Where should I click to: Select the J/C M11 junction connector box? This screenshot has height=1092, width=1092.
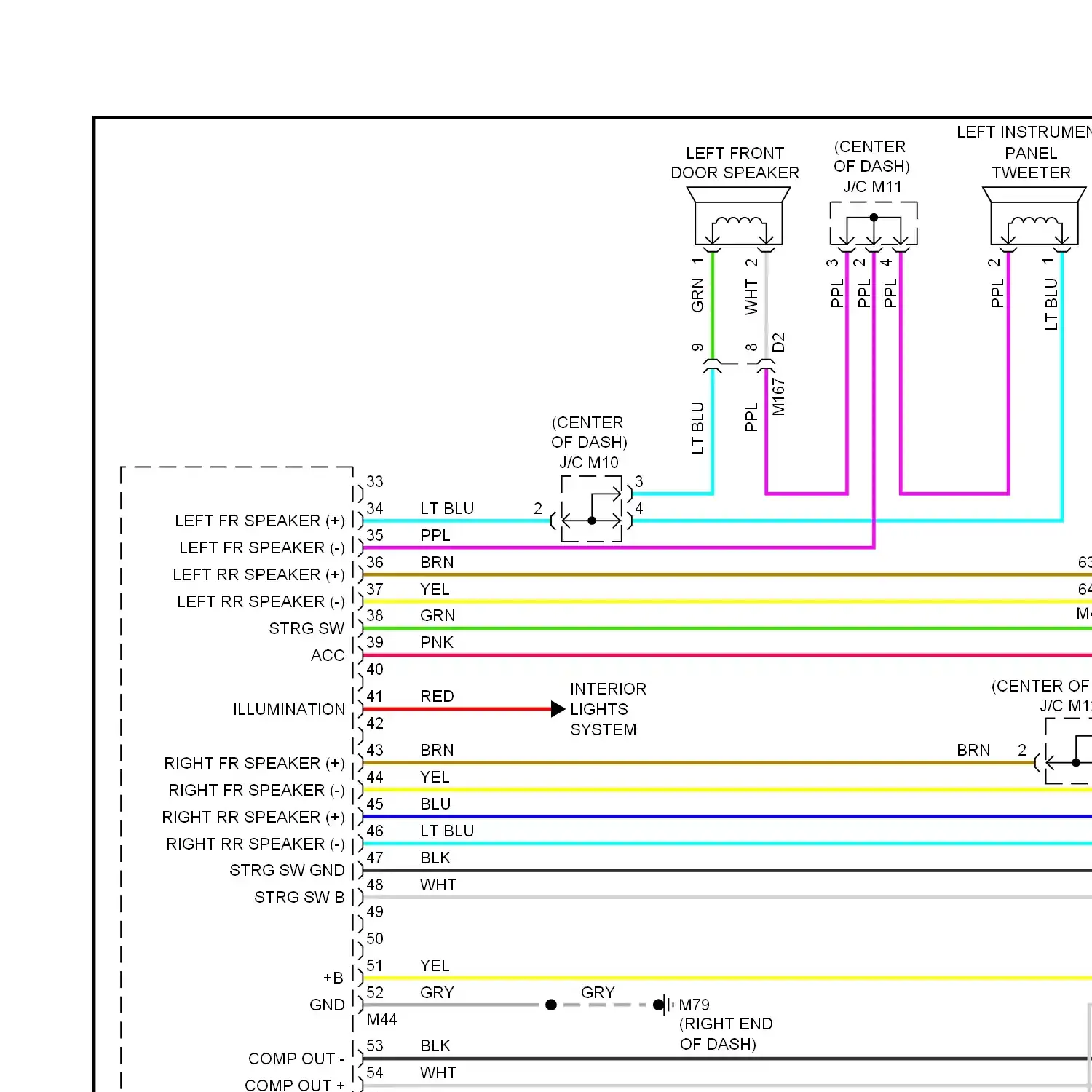point(874,224)
